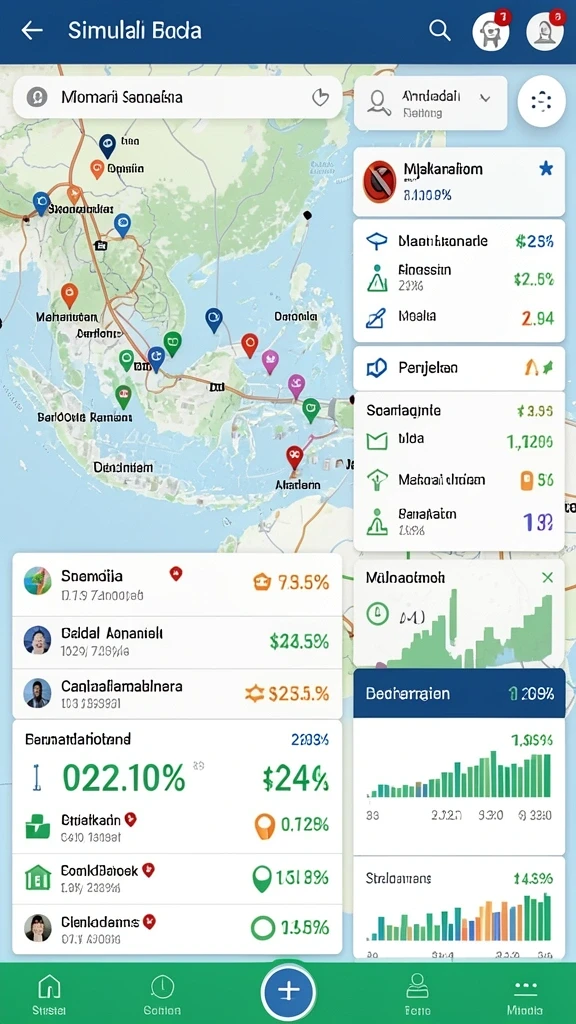Screen dimensions: 576x1024
Task: Tap the heart icon in search bar
Action: click(320, 97)
